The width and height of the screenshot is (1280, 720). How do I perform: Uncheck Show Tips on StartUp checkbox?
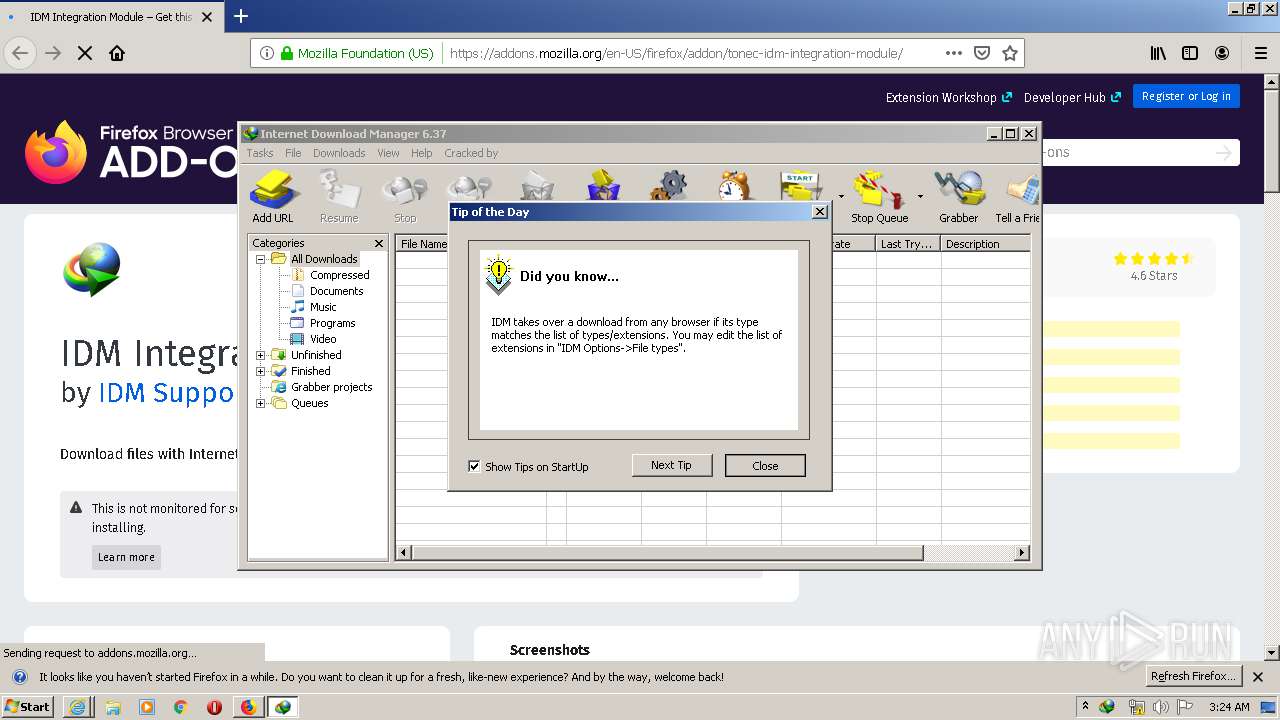click(x=474, y=466)
